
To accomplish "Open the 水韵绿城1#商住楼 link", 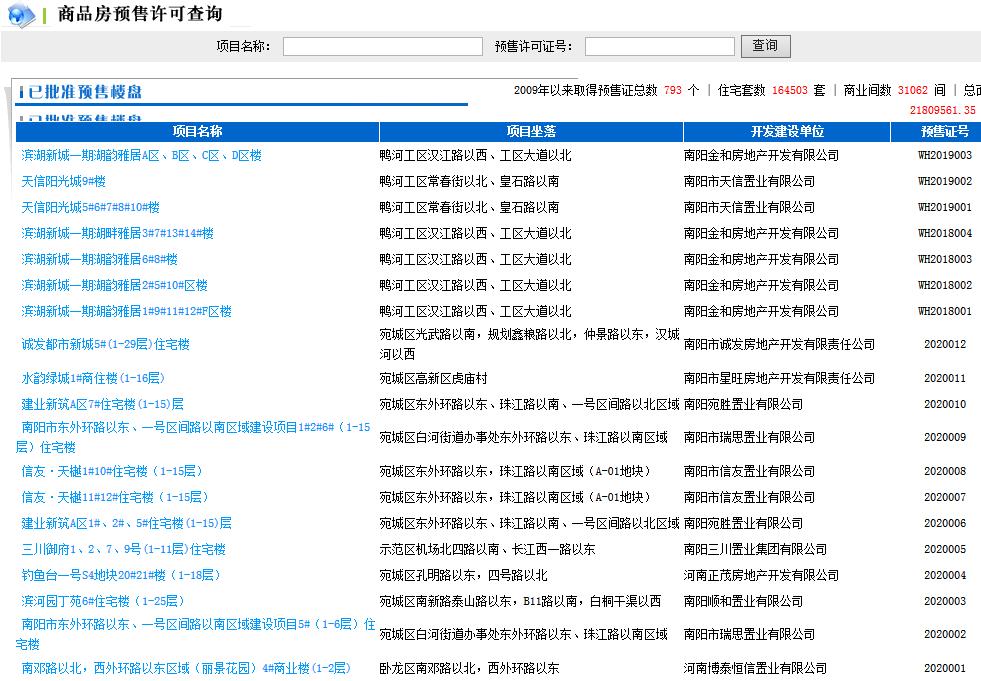I will pyautogui.click(x=93, y=378).
